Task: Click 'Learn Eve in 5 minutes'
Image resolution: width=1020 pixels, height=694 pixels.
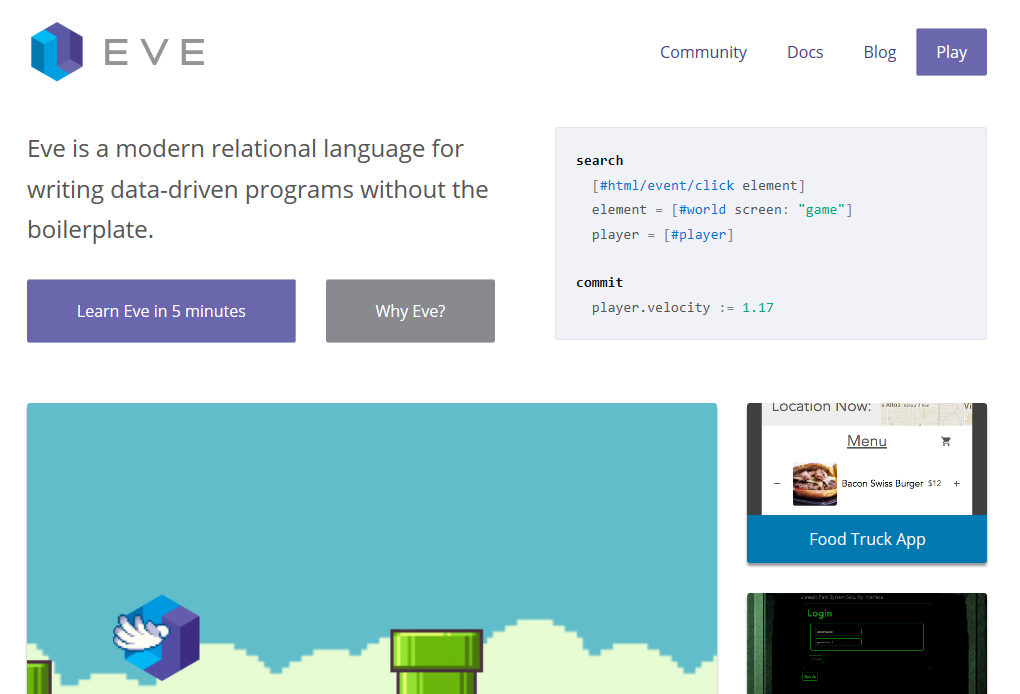Action: (160, 311)
